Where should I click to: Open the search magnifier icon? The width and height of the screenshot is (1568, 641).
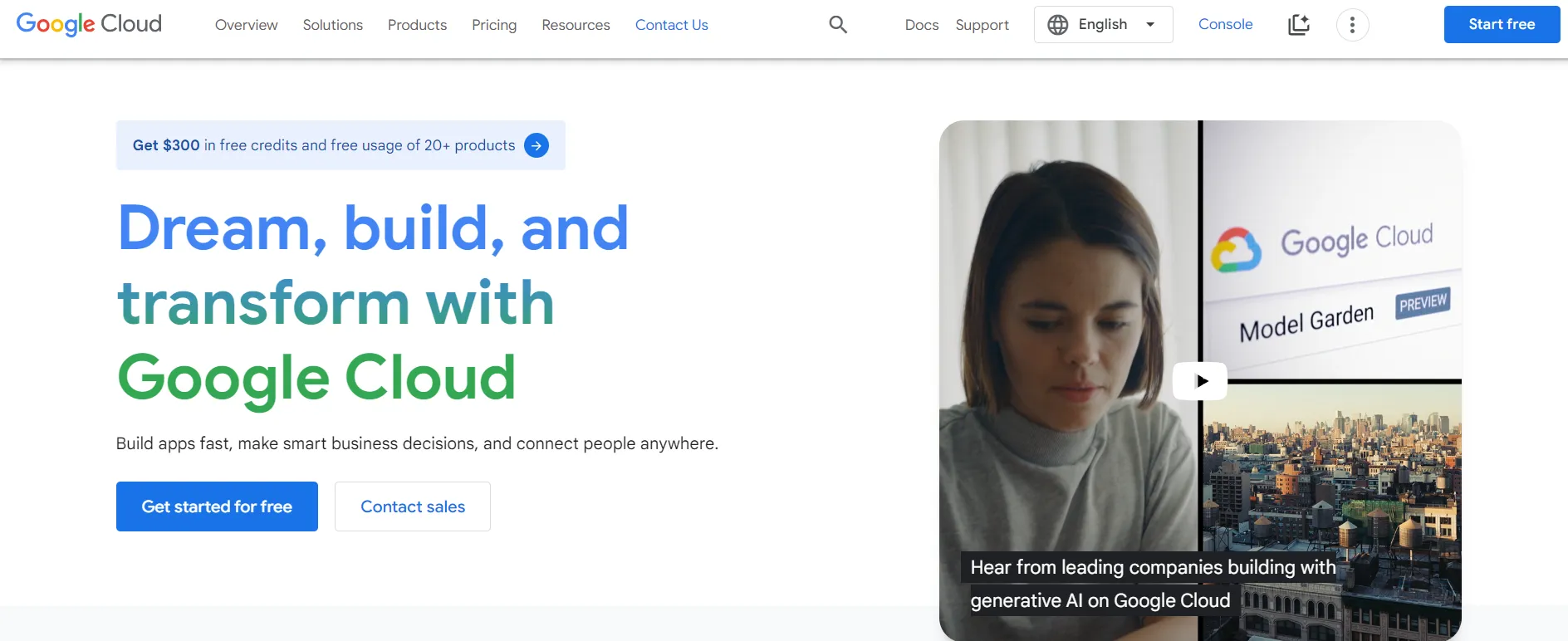[x=838, y=25]
